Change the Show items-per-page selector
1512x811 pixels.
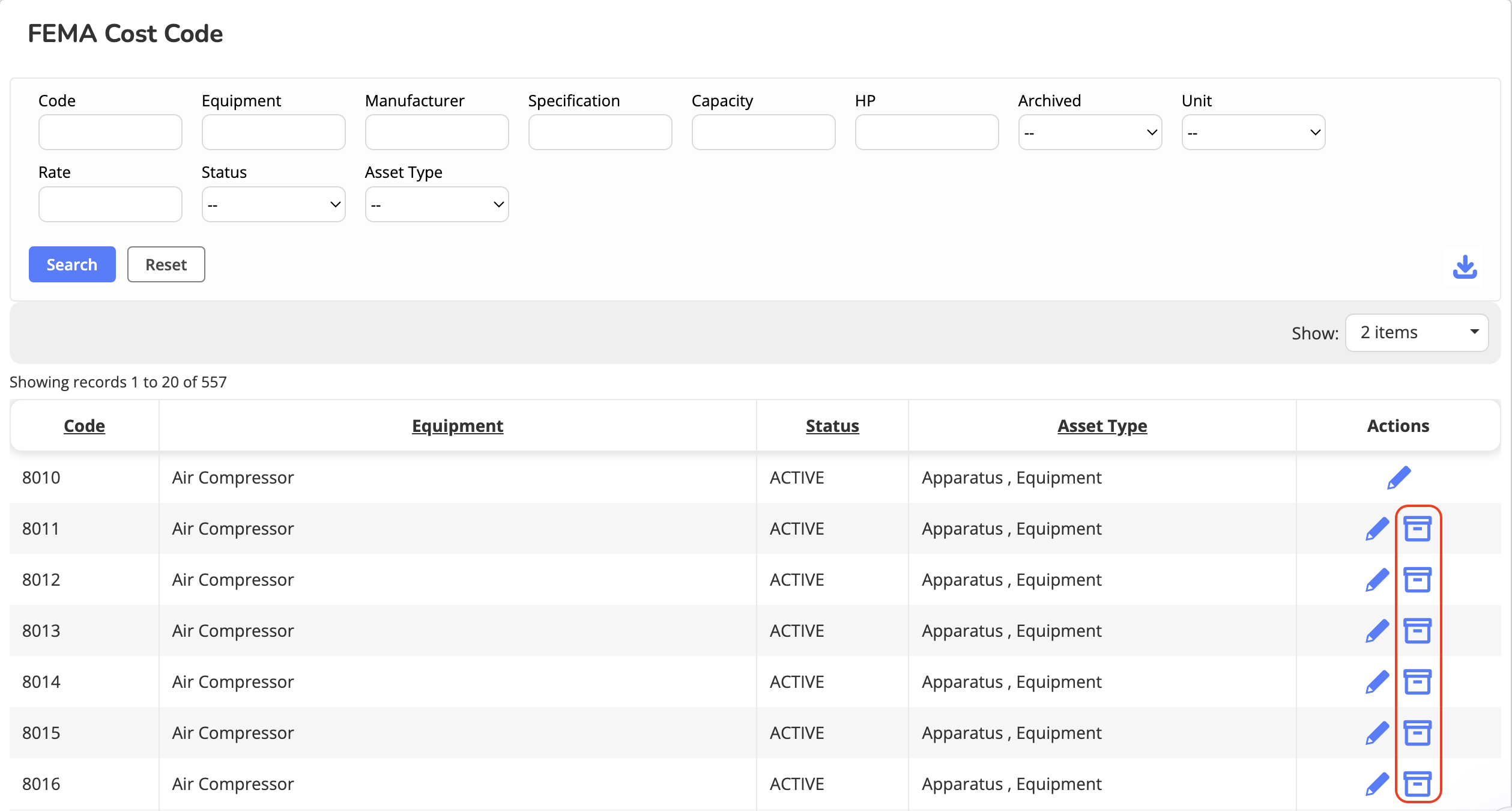(x=1417, y=333)
